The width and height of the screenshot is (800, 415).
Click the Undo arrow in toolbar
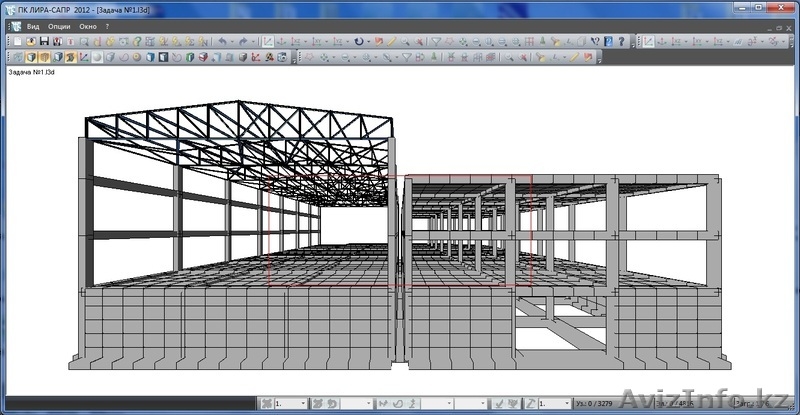pyautogui.click(x=222, y=42)
